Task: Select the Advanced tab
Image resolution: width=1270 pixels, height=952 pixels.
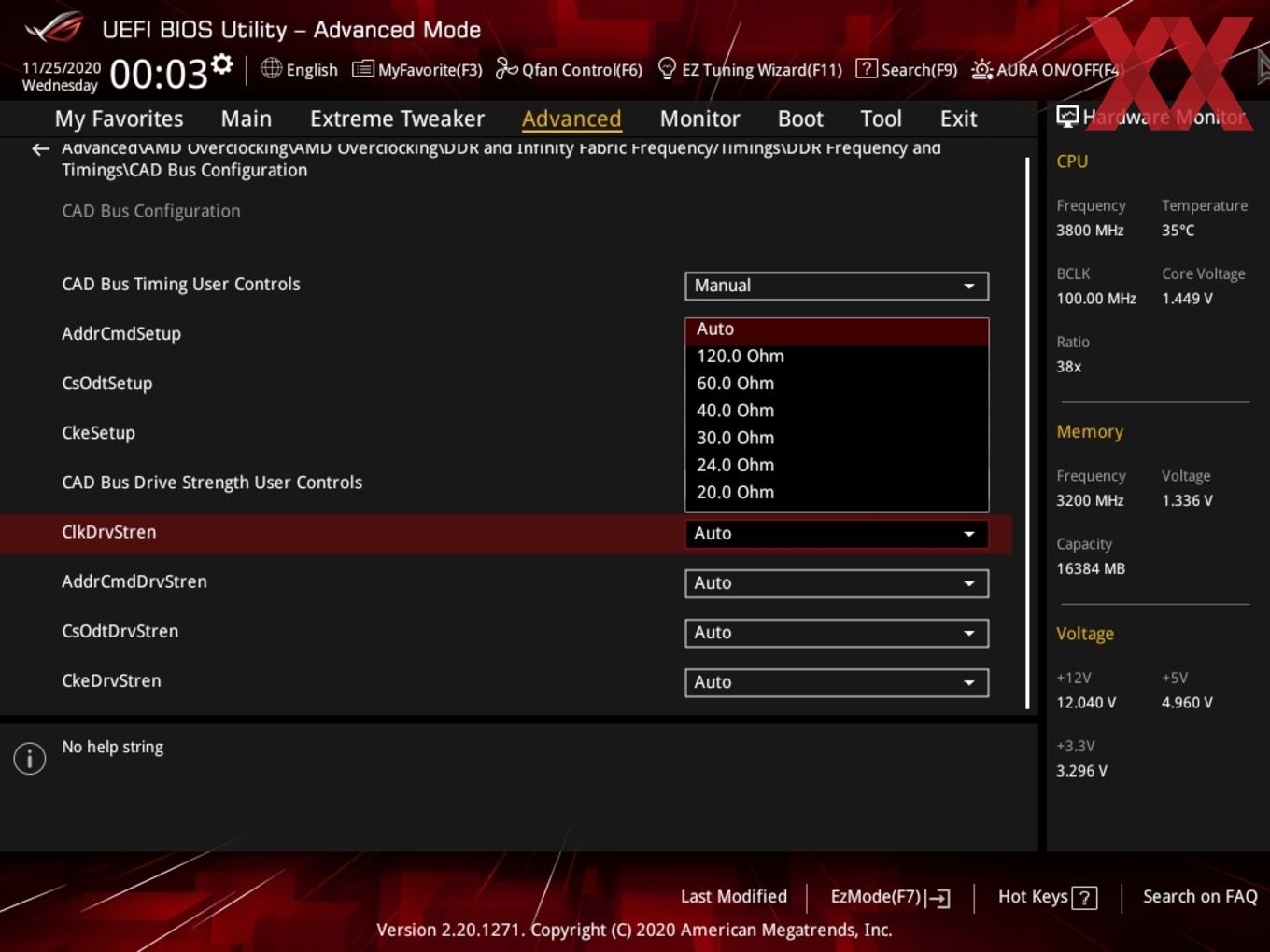Action: tap(571, 119)
